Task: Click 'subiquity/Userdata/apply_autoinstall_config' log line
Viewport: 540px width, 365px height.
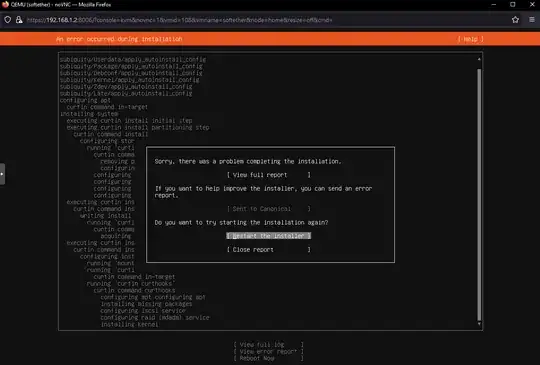Action: click(133, 60)
